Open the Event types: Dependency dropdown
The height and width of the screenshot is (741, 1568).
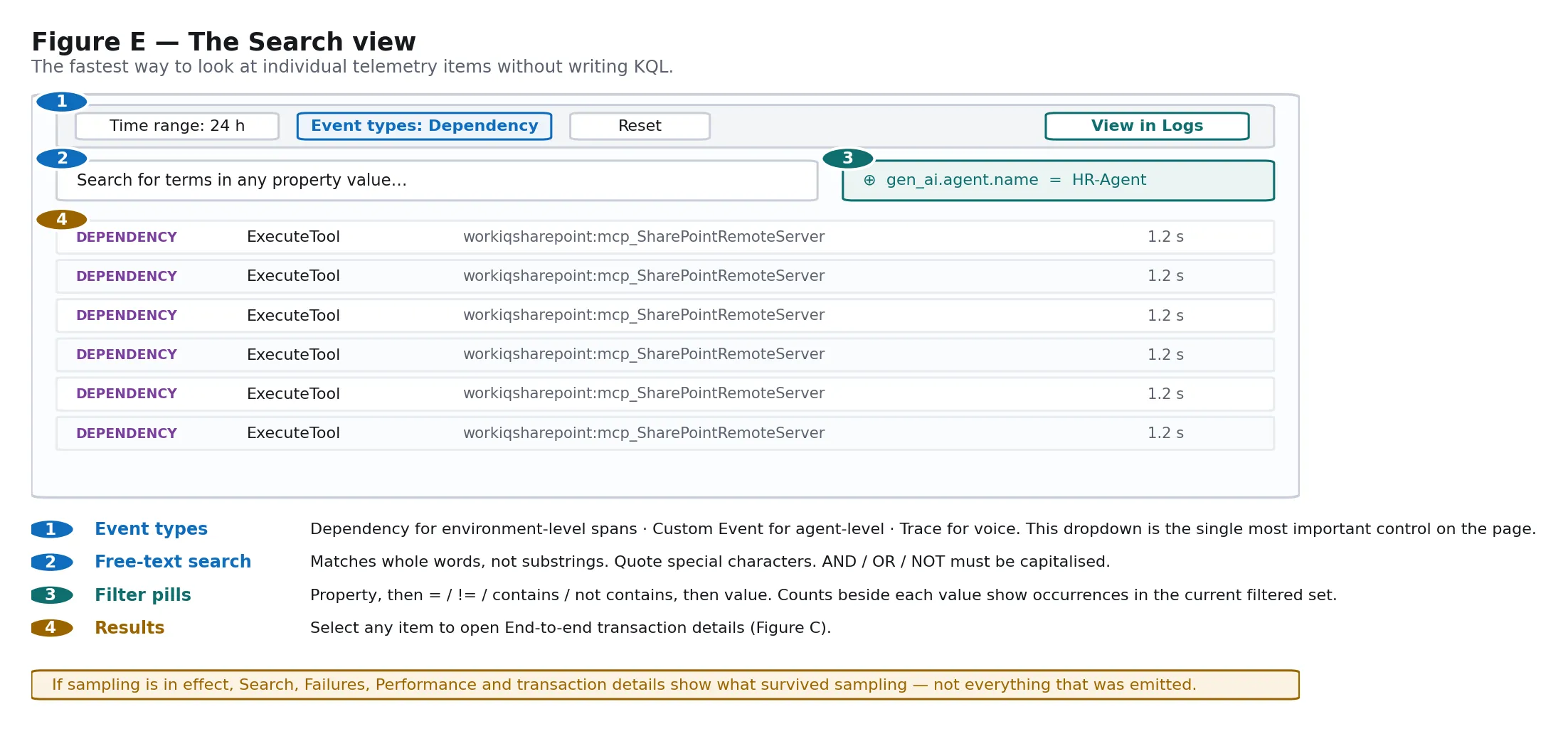(424, 126)
